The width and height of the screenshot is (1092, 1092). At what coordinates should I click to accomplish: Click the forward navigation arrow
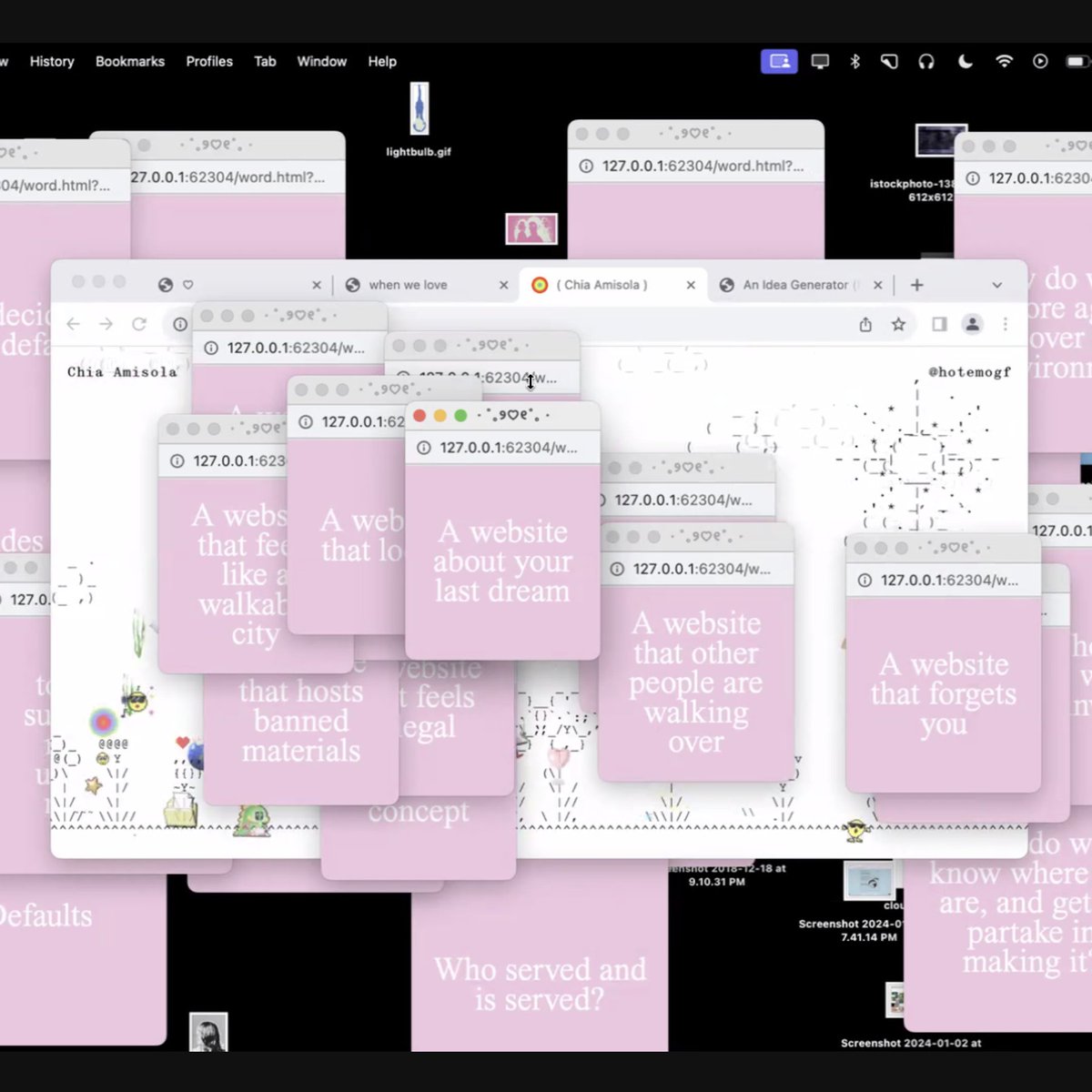point(106,324)
